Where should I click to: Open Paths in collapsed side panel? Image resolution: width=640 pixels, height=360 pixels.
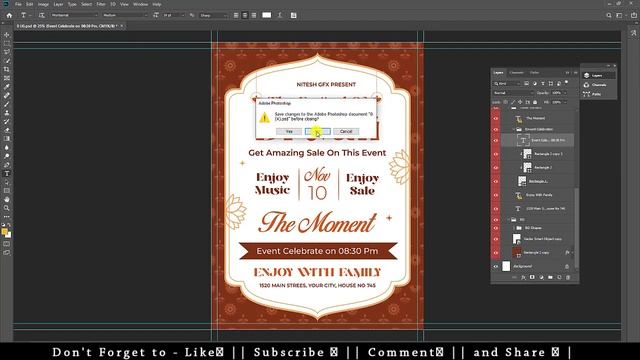[x=599, y=94]
